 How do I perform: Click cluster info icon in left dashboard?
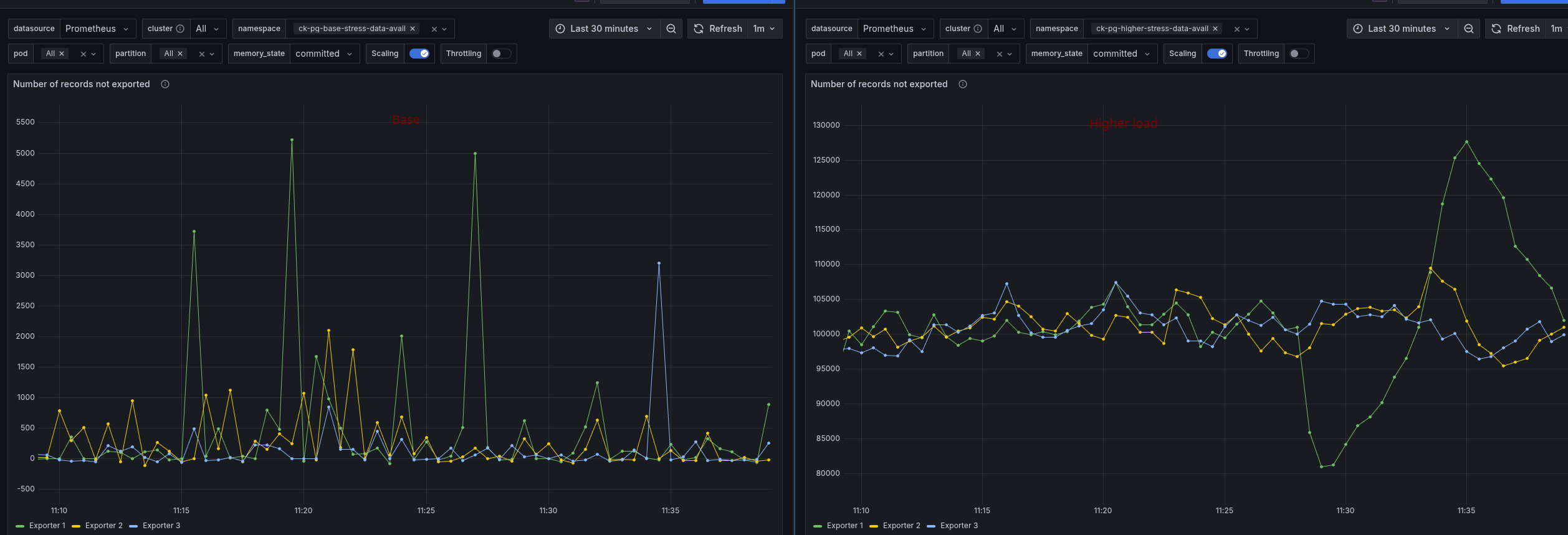(x=180, y=29)
